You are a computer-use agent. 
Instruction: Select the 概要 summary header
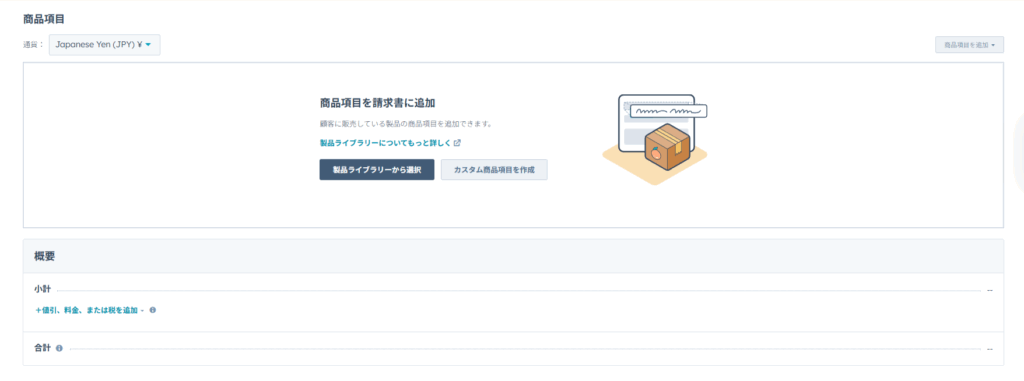[x=44, y=256]
